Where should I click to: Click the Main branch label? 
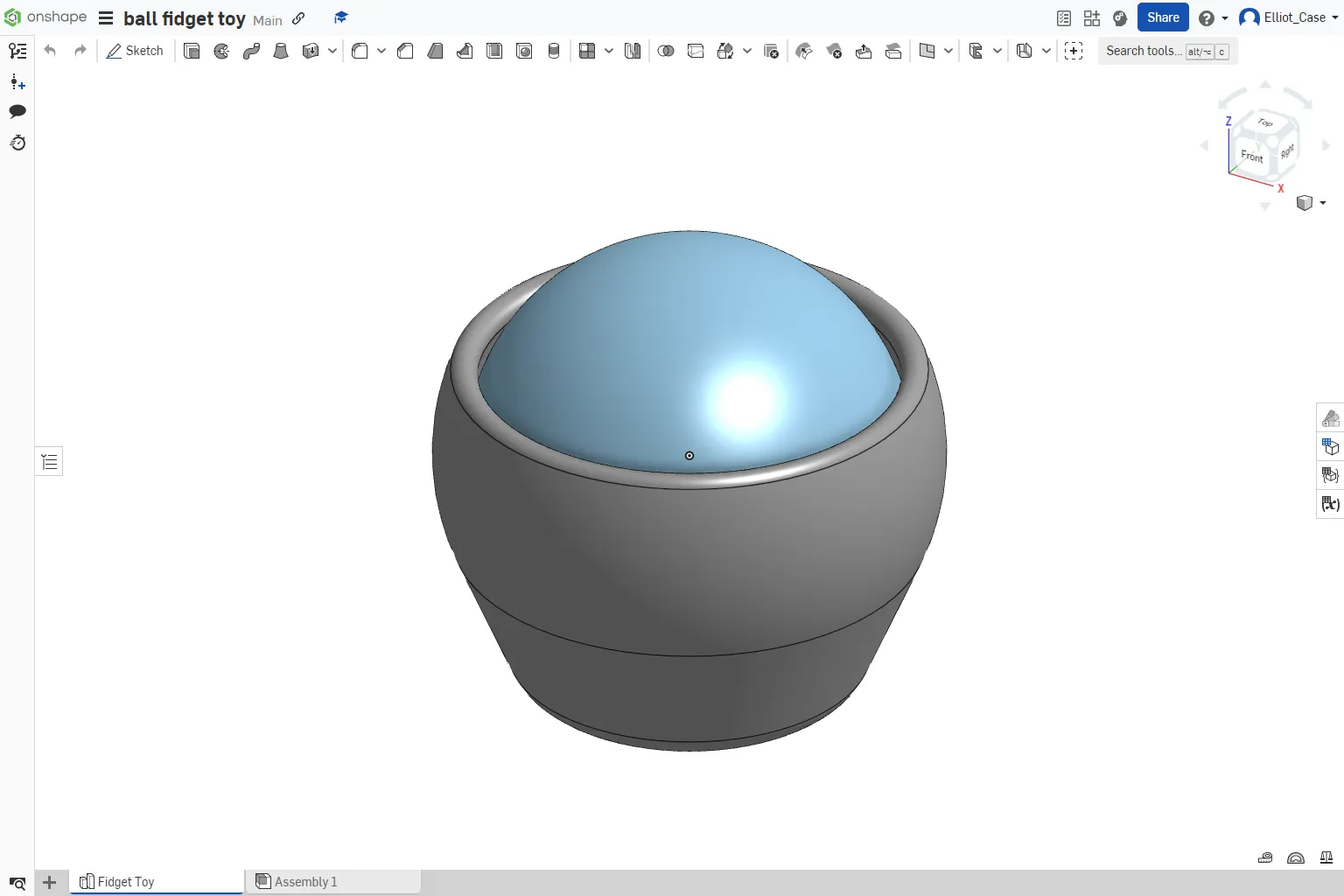coord(268,20)
